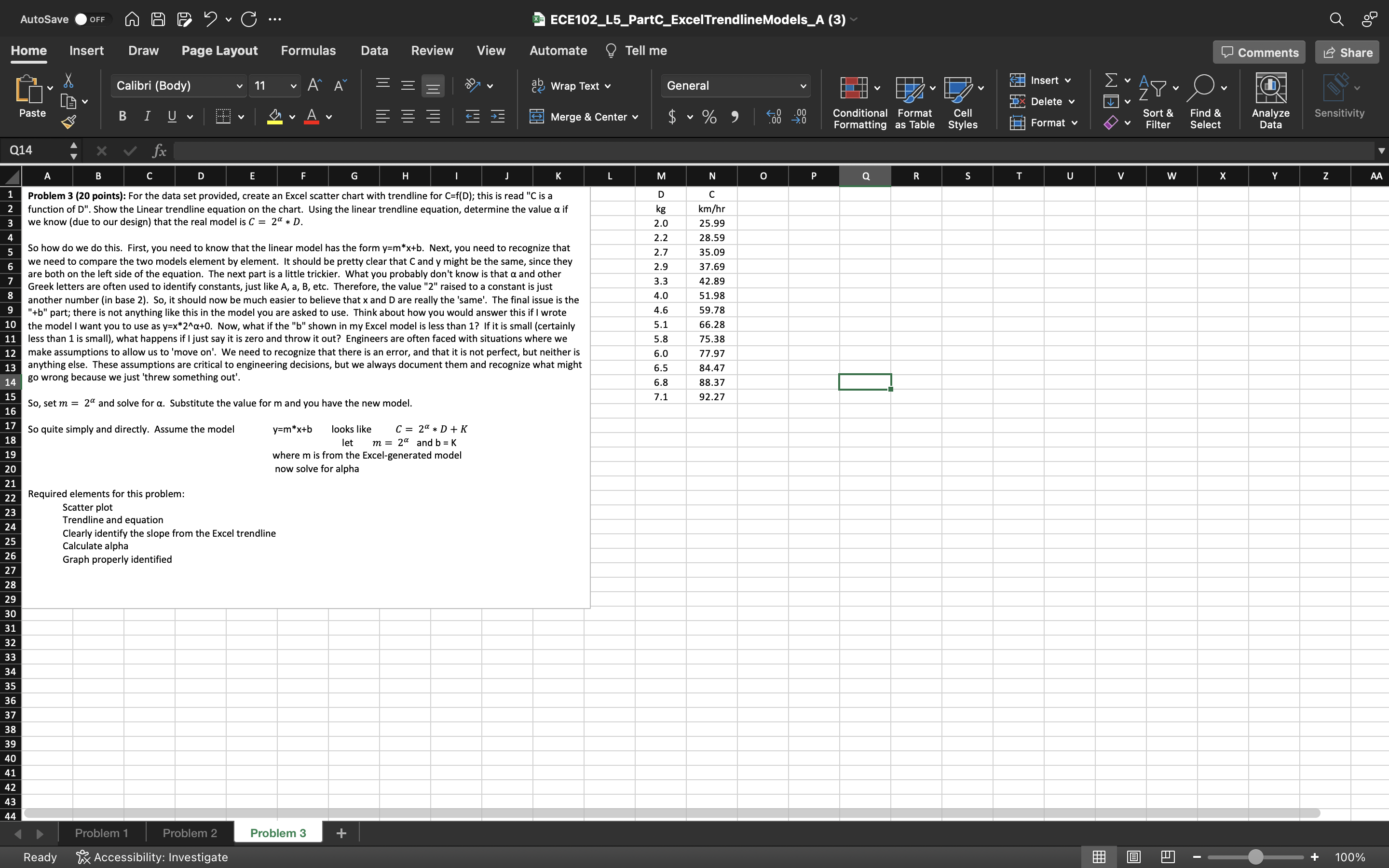
Task: Open the View ribbon tab
Action: (491, 51)
